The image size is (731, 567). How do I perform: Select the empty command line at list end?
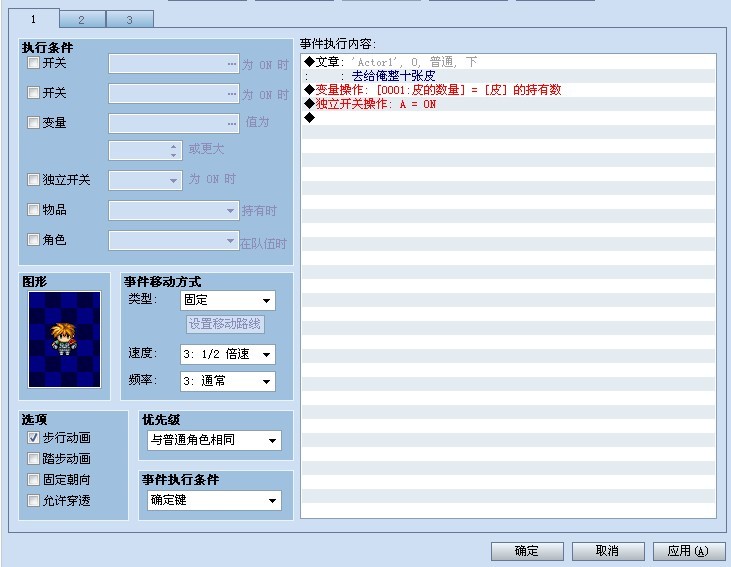pos(508,118)
